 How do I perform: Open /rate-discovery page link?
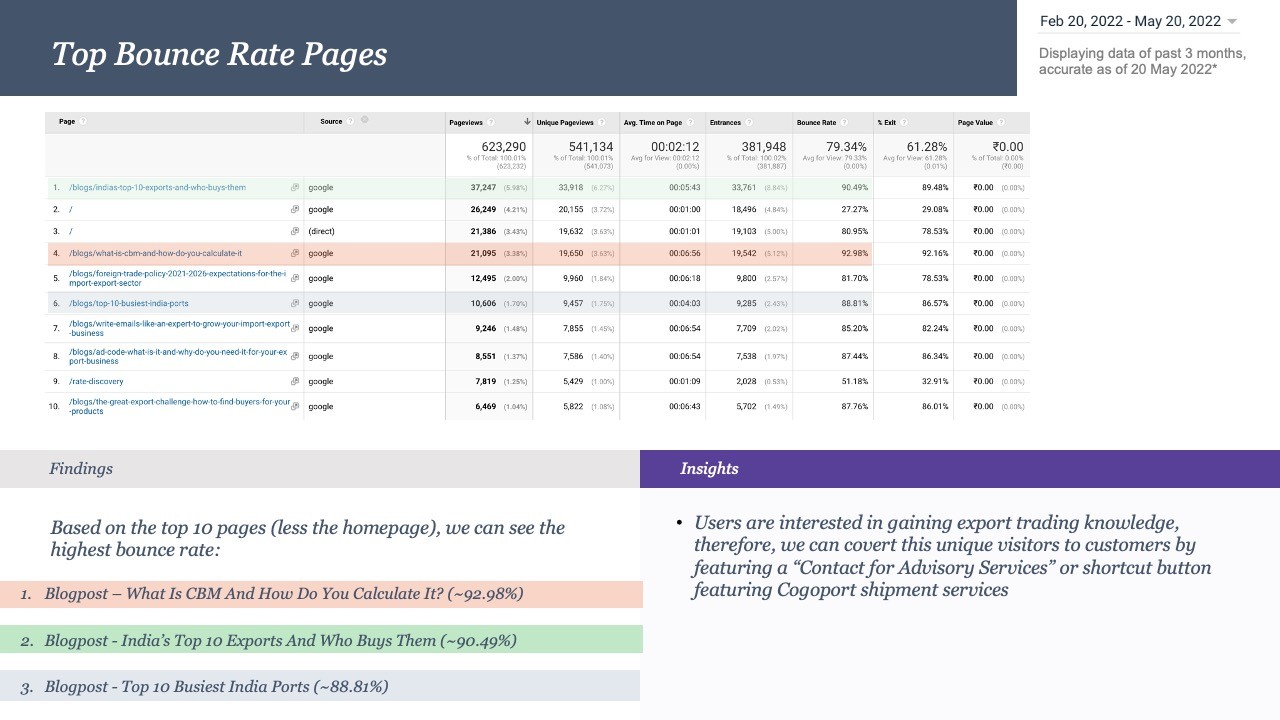pos(96,382)
